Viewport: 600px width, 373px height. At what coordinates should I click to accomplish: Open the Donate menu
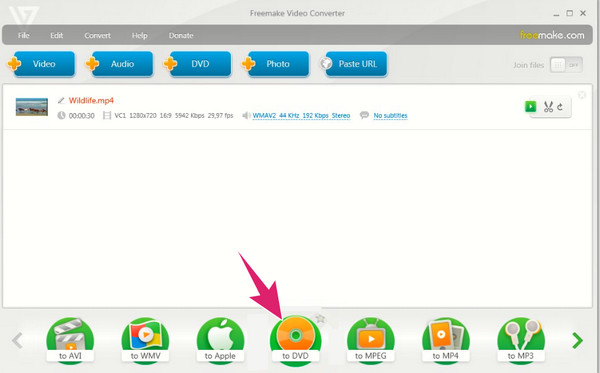pyautogui.click(x=181, y=35)
